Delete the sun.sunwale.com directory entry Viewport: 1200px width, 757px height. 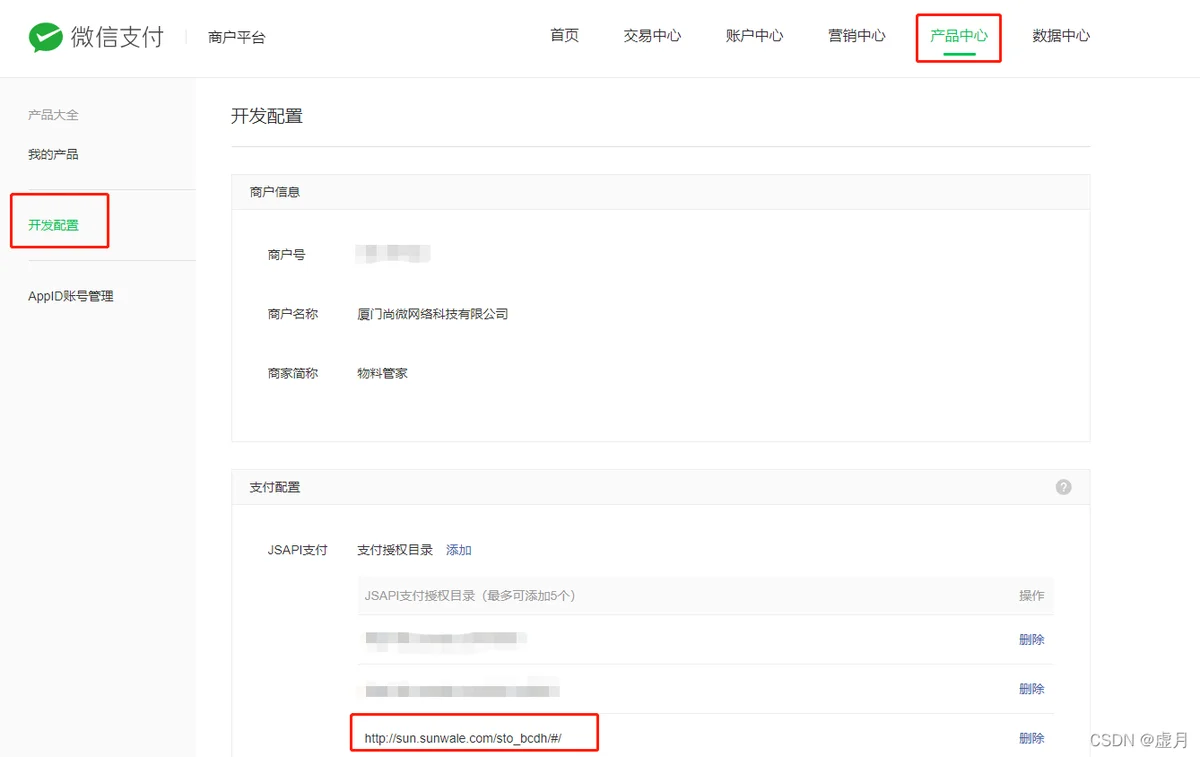coord(1031,738)
